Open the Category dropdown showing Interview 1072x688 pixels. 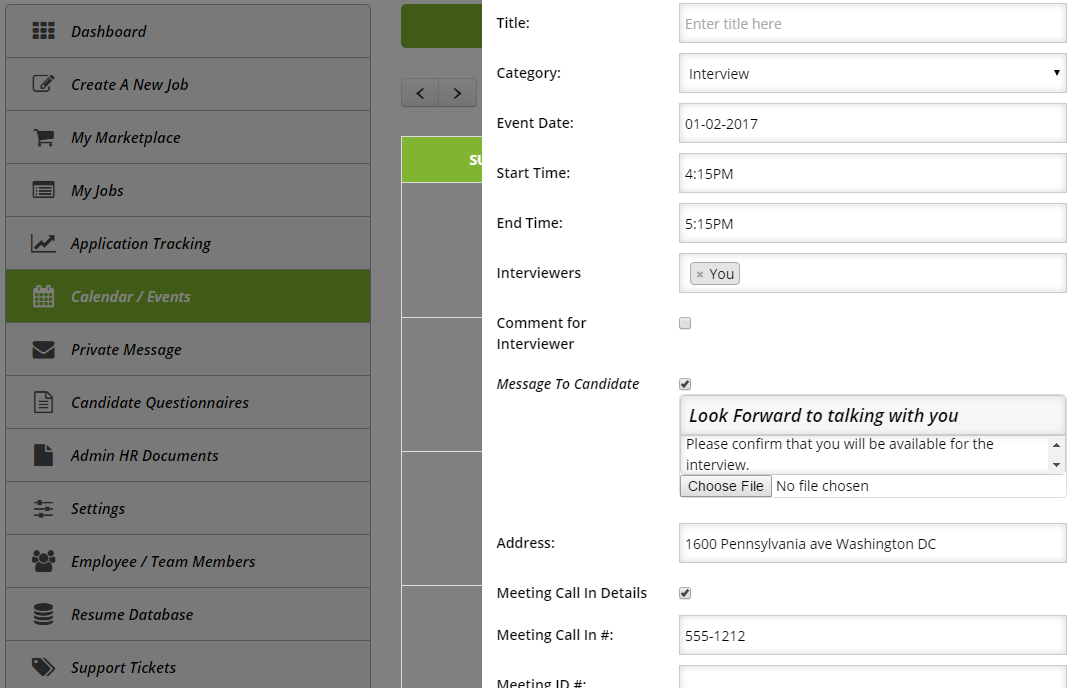click(x=872, y=73)
